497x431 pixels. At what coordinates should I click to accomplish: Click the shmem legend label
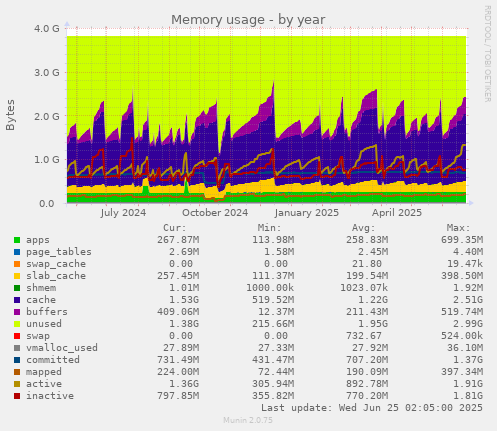pyautogui.click(x=41, y=288)
